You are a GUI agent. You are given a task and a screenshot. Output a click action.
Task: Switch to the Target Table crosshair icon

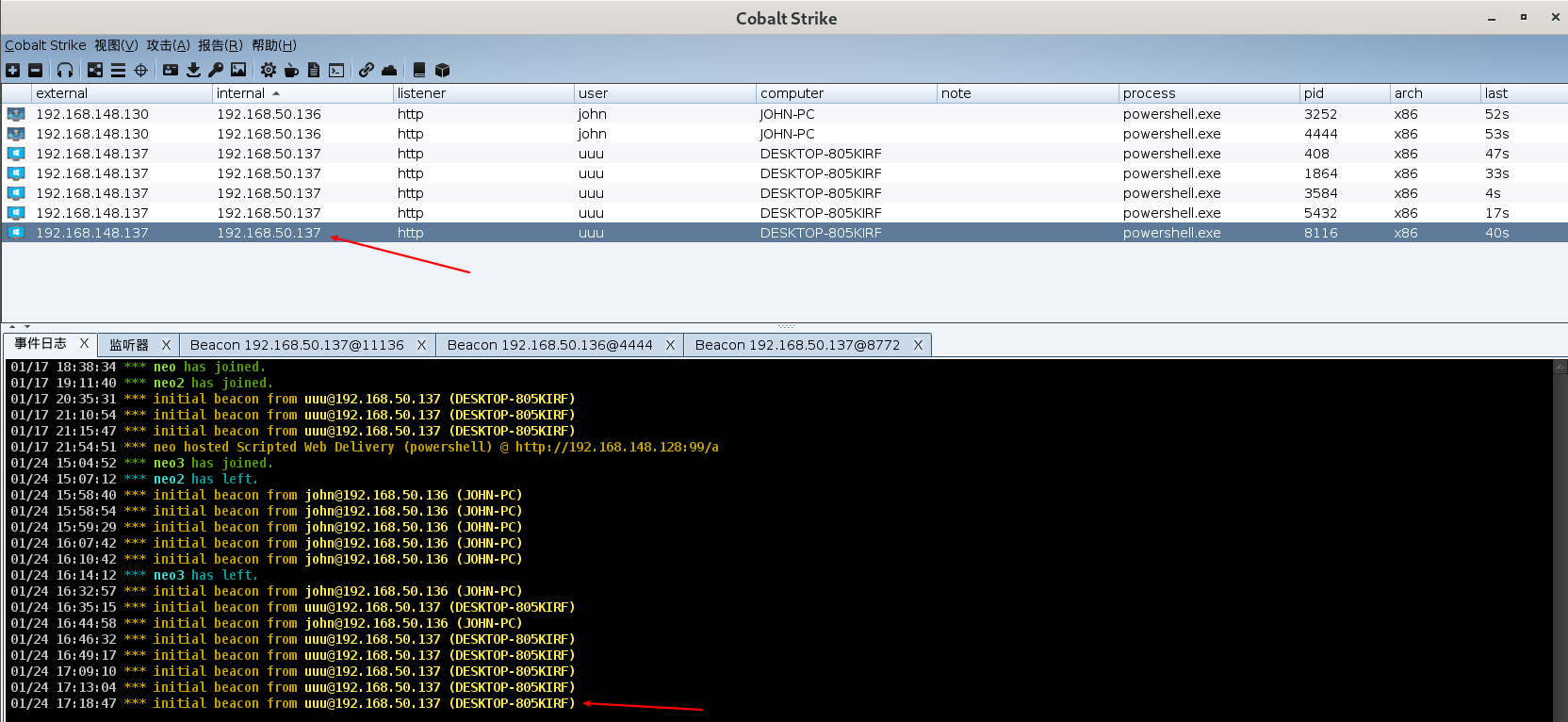[141, 70]
